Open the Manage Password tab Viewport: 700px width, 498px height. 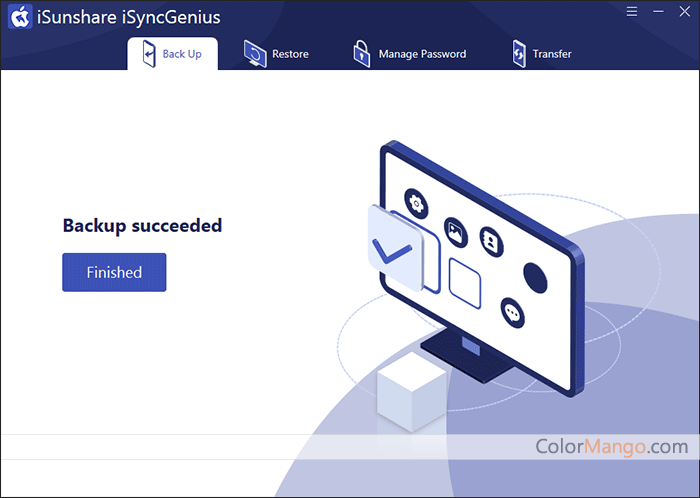422,54
